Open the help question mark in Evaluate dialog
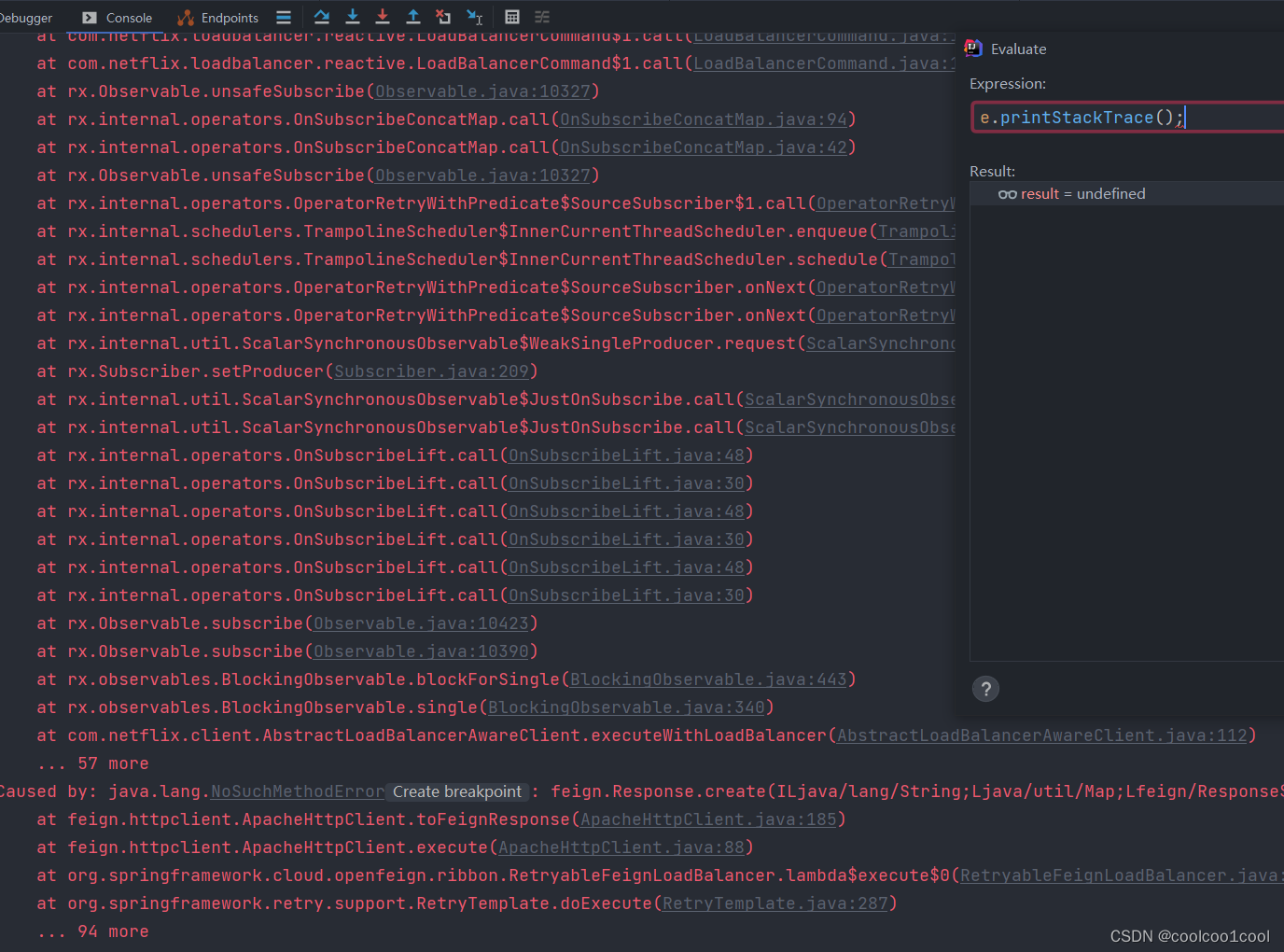The height and width of the screenshot is (952, 1284). click(985, 689)
